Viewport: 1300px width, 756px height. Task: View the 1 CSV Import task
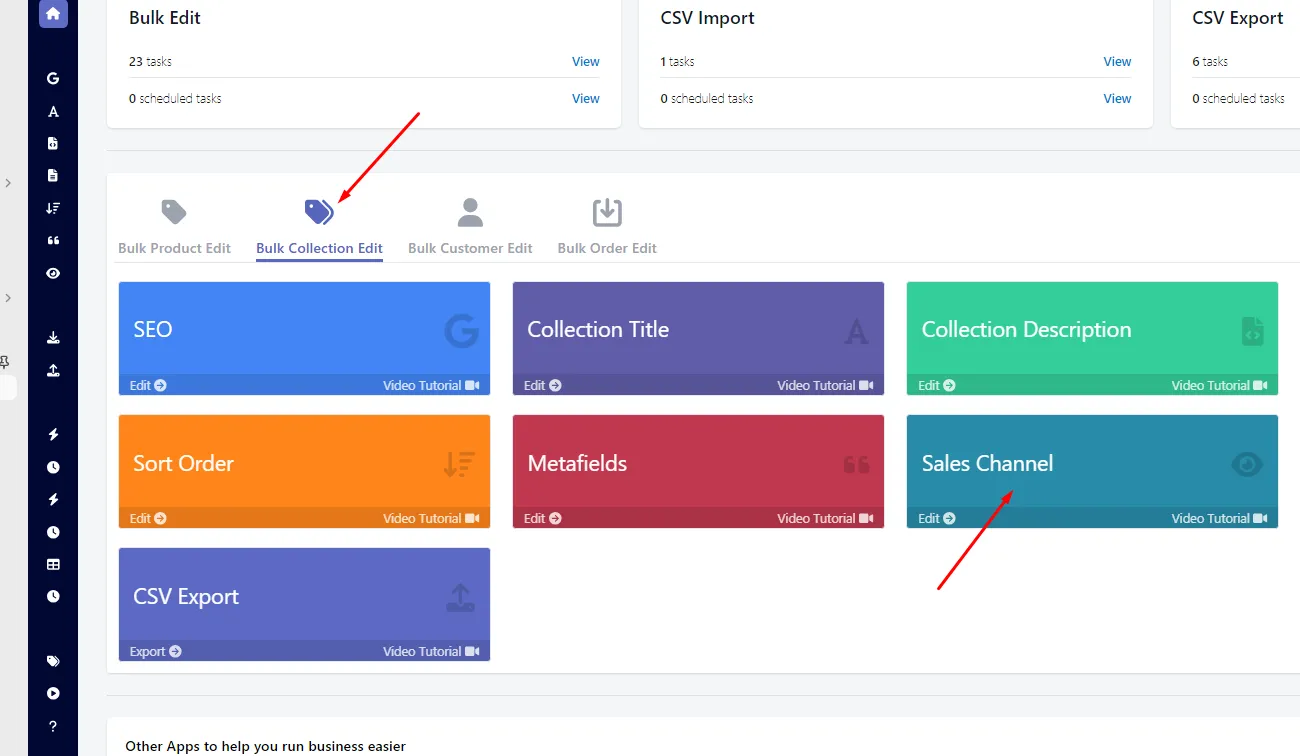(x=1117, y=62)
